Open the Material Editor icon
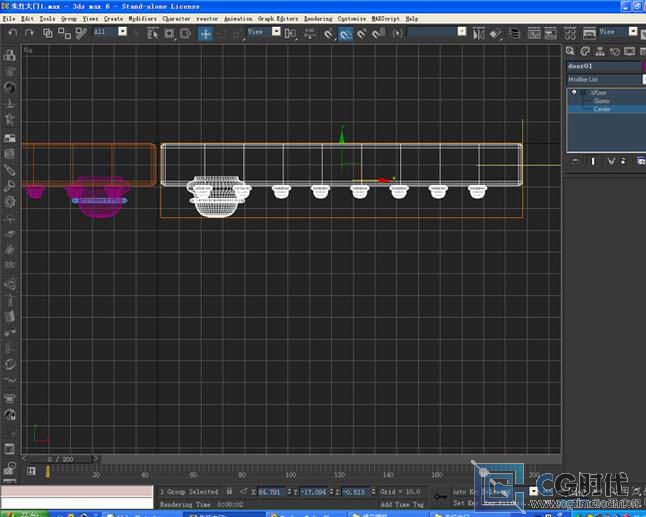646x517 pixels. point(570,33)
